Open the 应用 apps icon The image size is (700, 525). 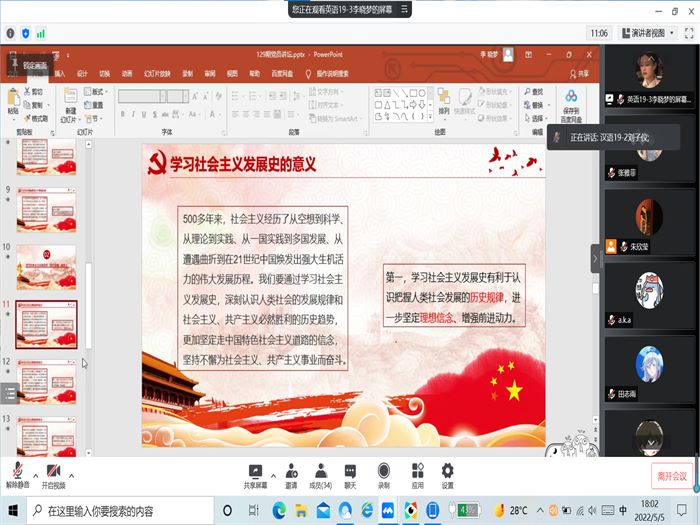(417, 474)
